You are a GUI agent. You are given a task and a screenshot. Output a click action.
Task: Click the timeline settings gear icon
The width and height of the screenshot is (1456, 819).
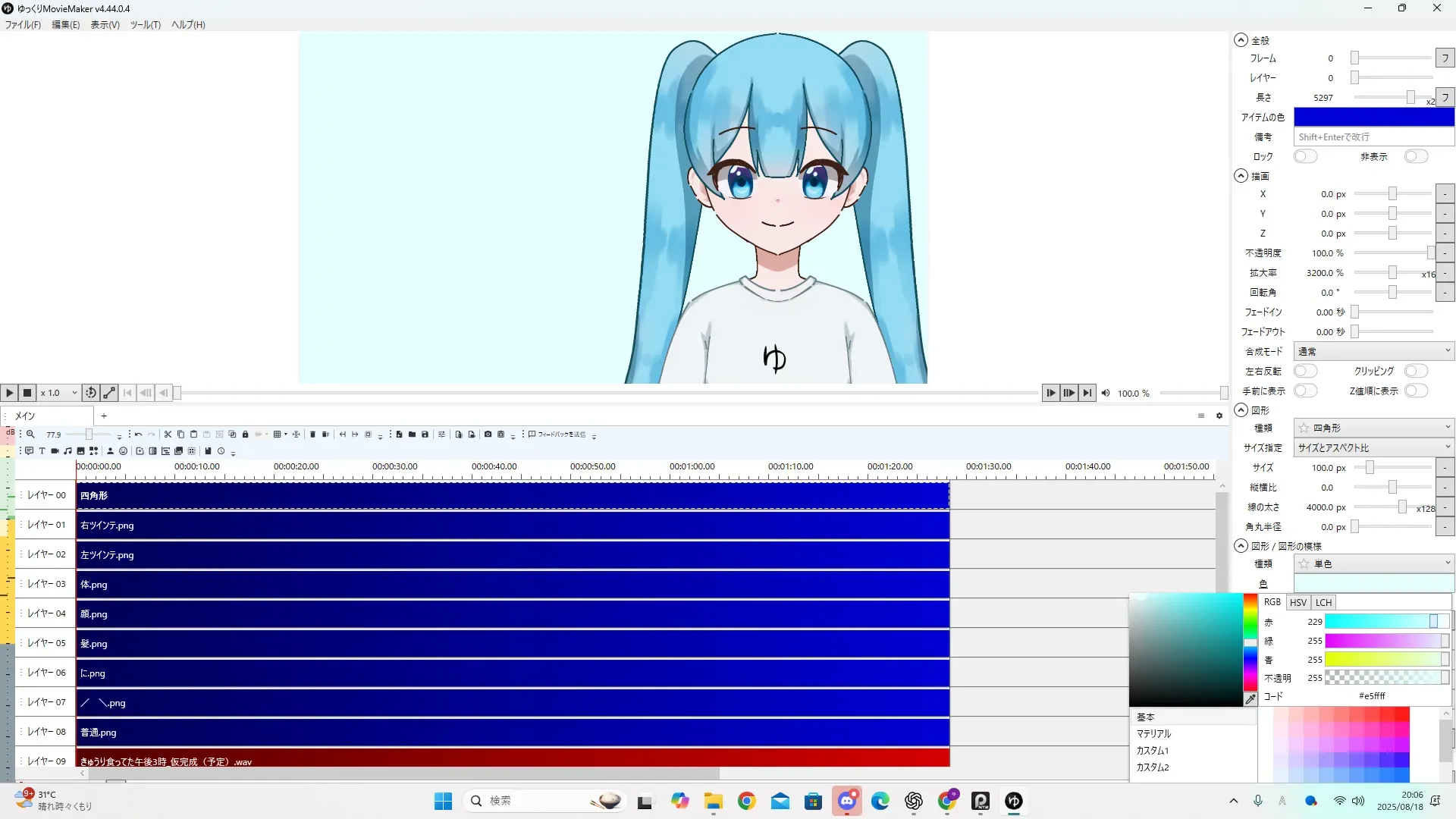tap(1219, 416)
